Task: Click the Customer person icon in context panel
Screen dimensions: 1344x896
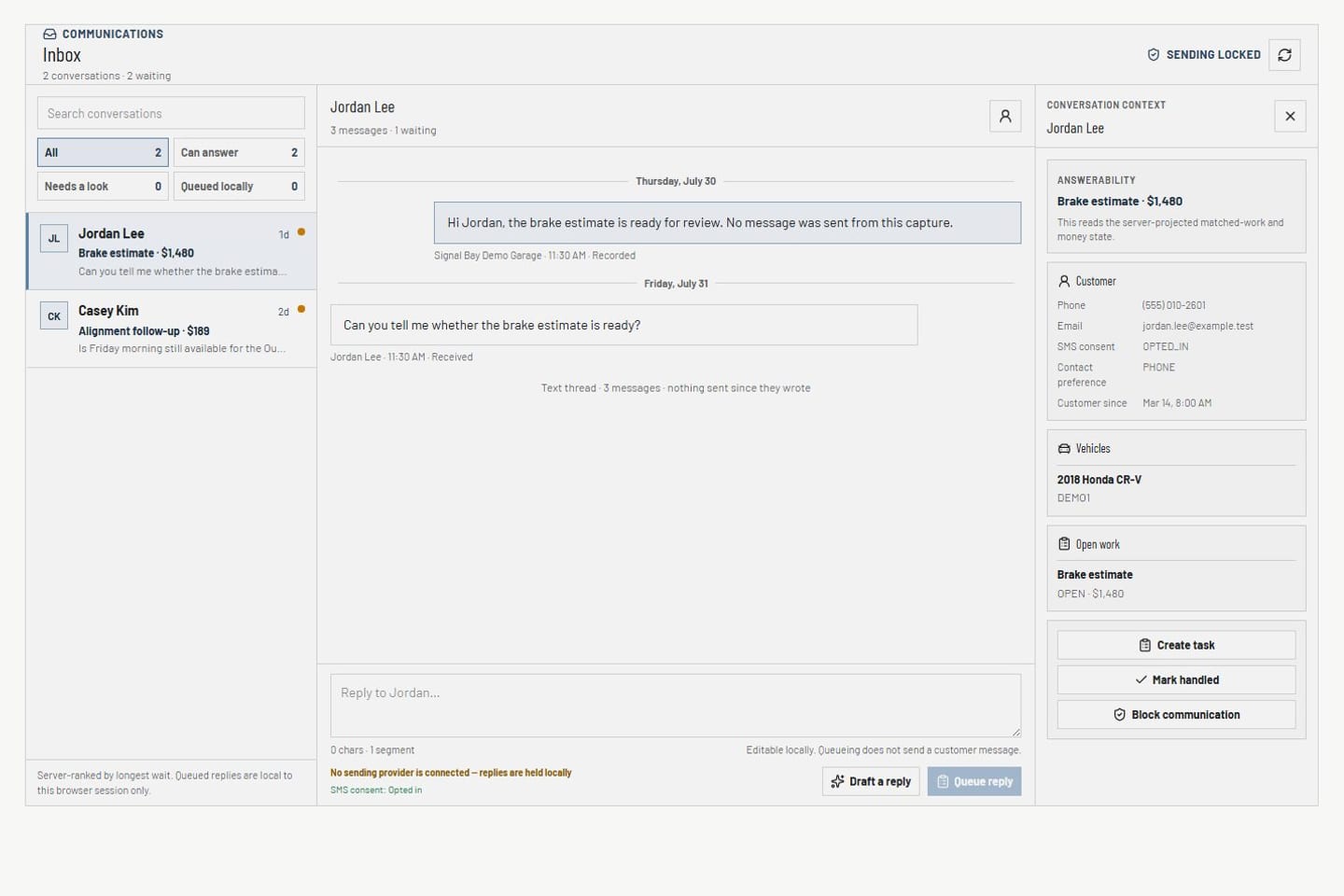Action: click(1064, 281)
